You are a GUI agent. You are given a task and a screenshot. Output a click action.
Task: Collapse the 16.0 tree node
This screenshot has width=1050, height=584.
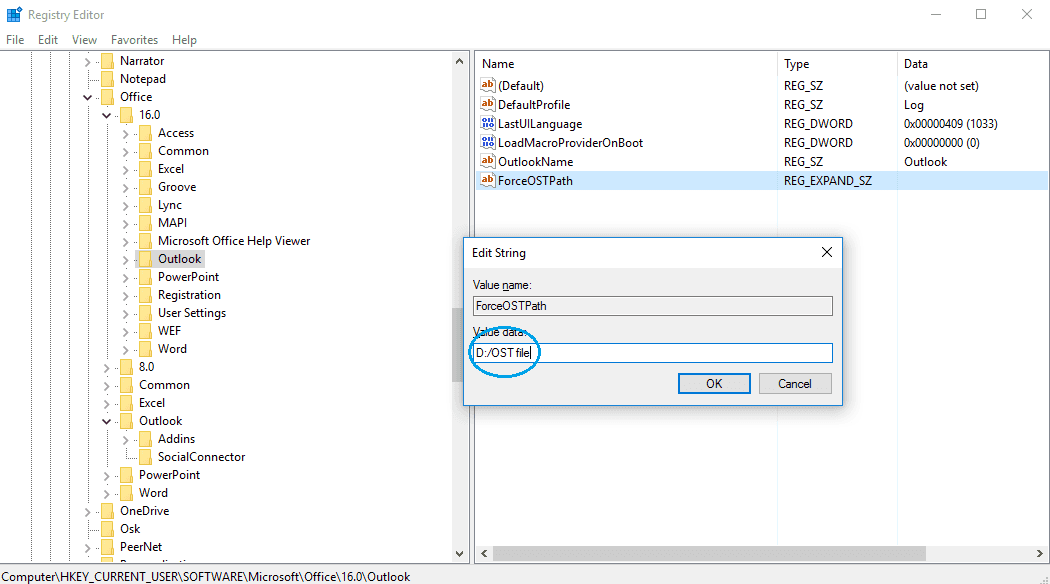pos(106,115)
